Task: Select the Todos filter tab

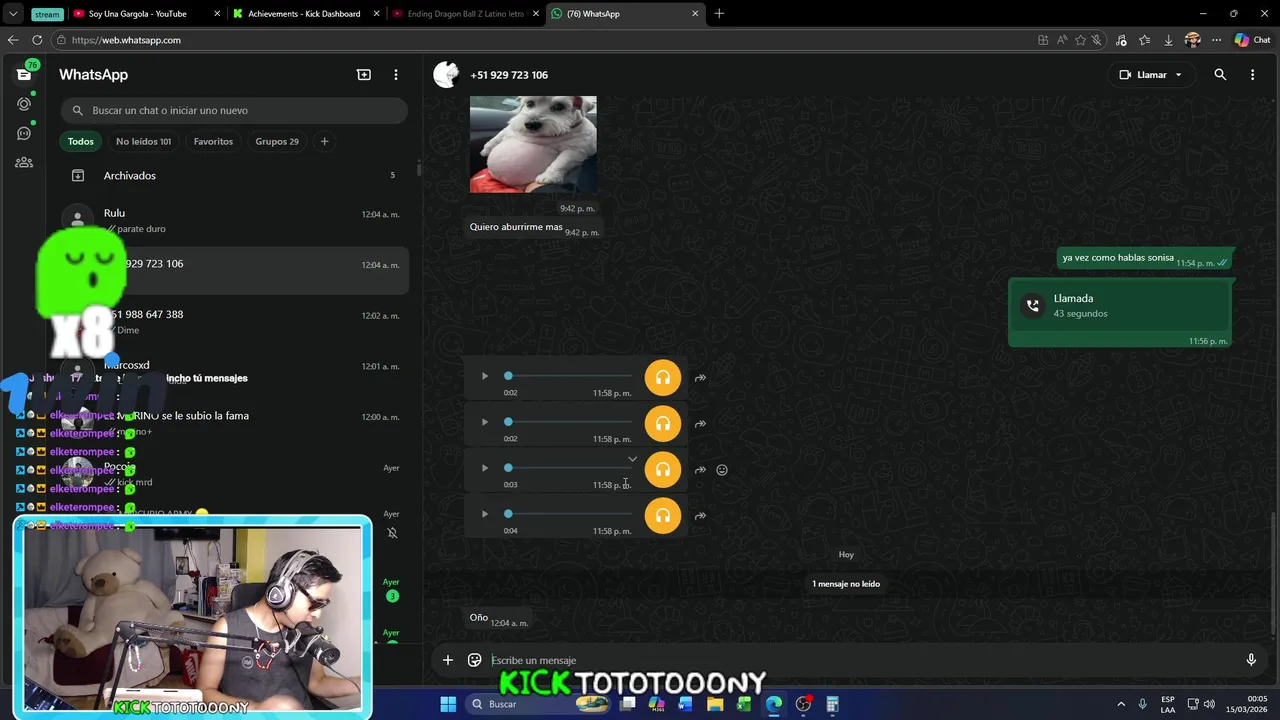Action: pyautogui.click(x=81, y=142)
